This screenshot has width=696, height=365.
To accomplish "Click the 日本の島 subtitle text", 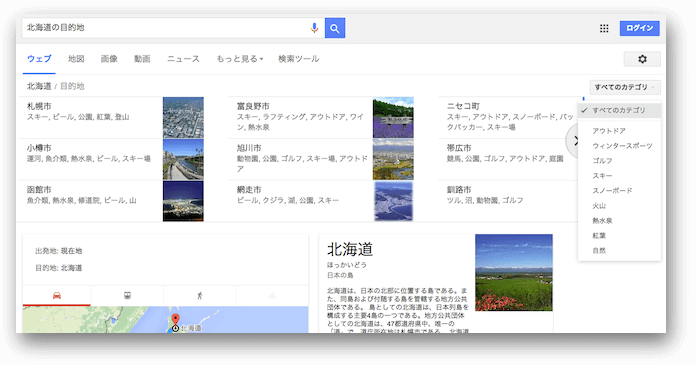I will pyautogui.click(x=340, y=275).
